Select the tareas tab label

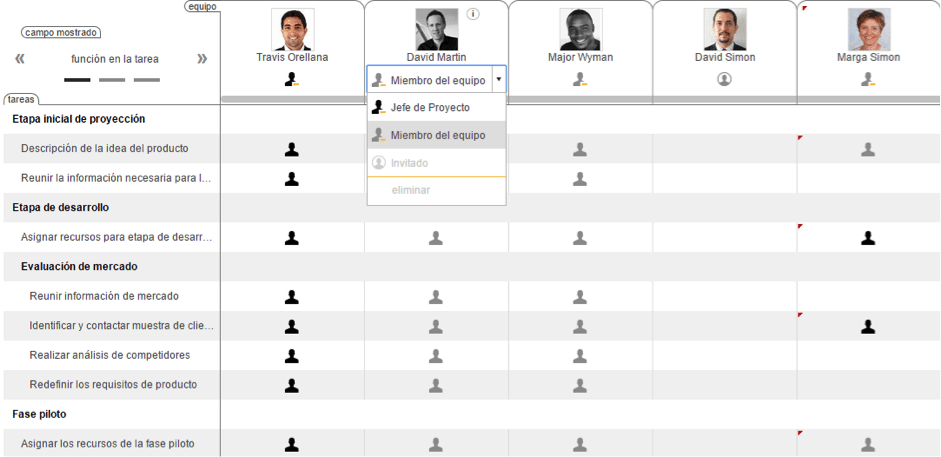click(21, 99)
